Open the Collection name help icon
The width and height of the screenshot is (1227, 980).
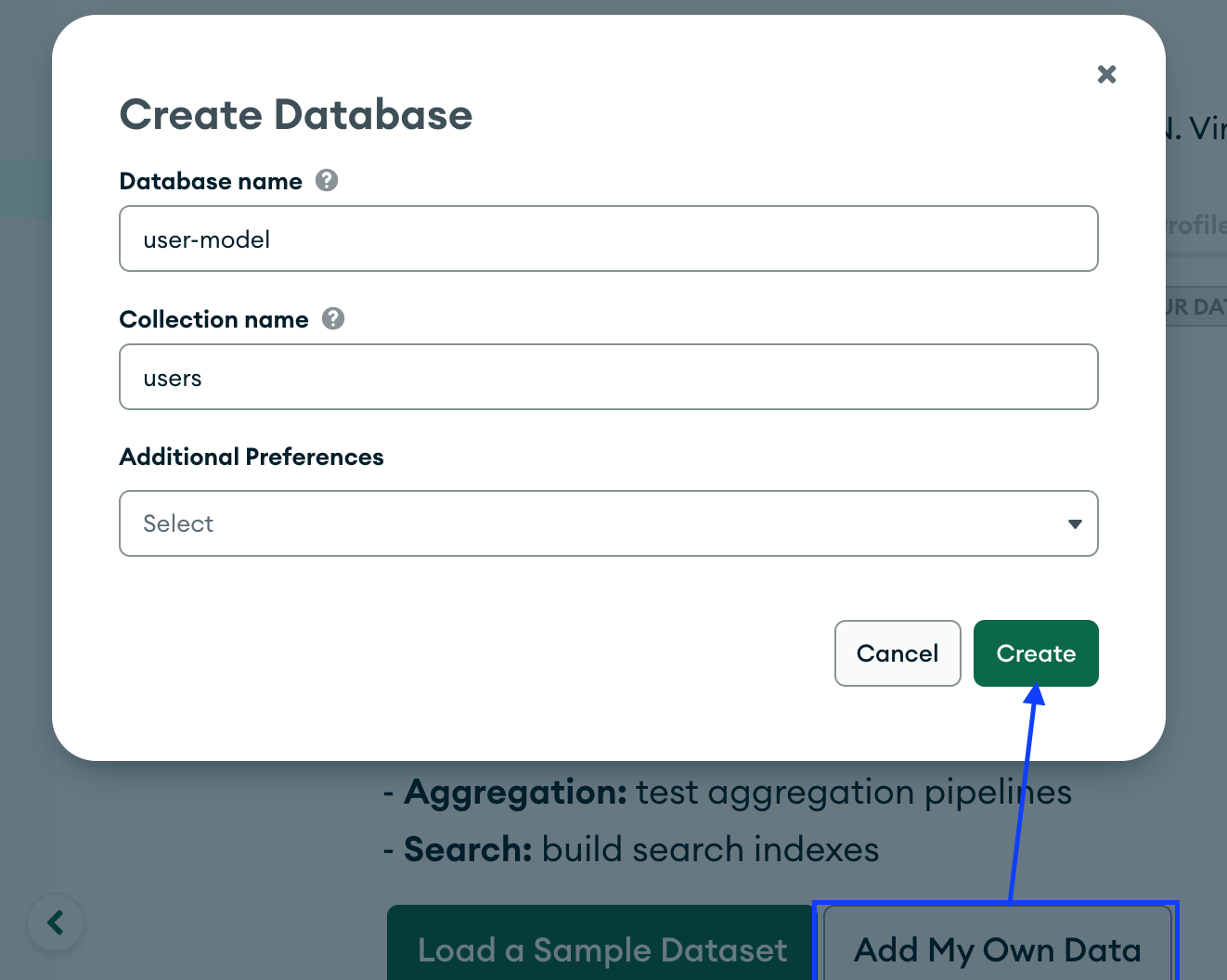point(333,318)
